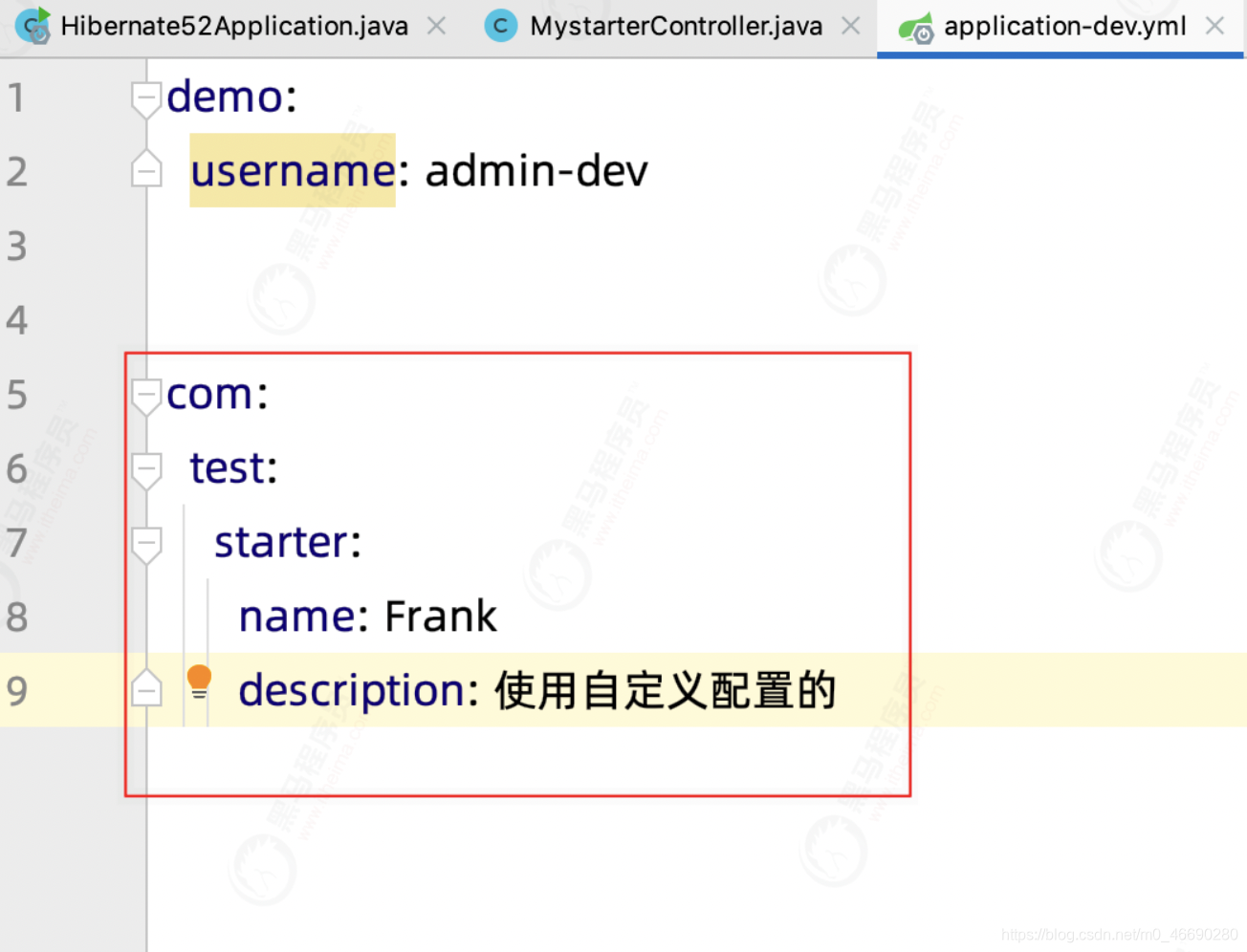1247x952 pixels.
Task: Collapse the demo block fold marker
Action: point(146,99)
